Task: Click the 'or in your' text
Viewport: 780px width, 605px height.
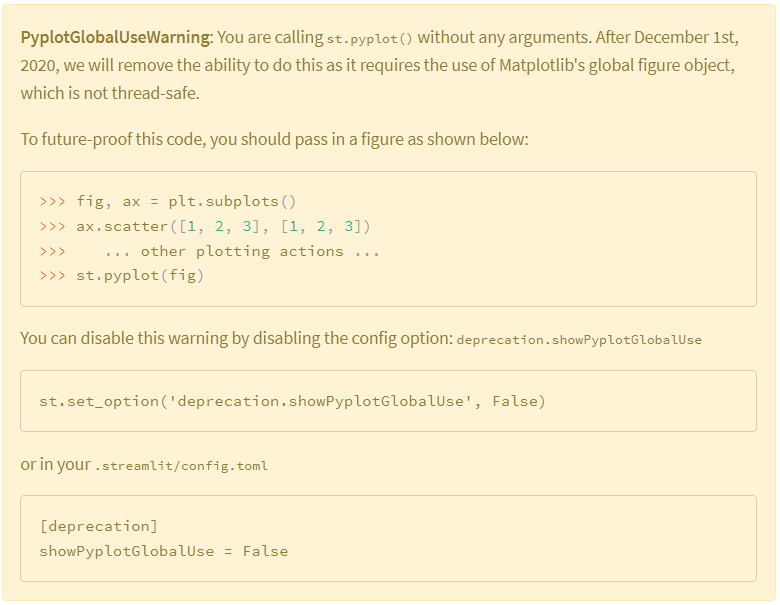Action: pyautogui.click(x=56, y=465)
